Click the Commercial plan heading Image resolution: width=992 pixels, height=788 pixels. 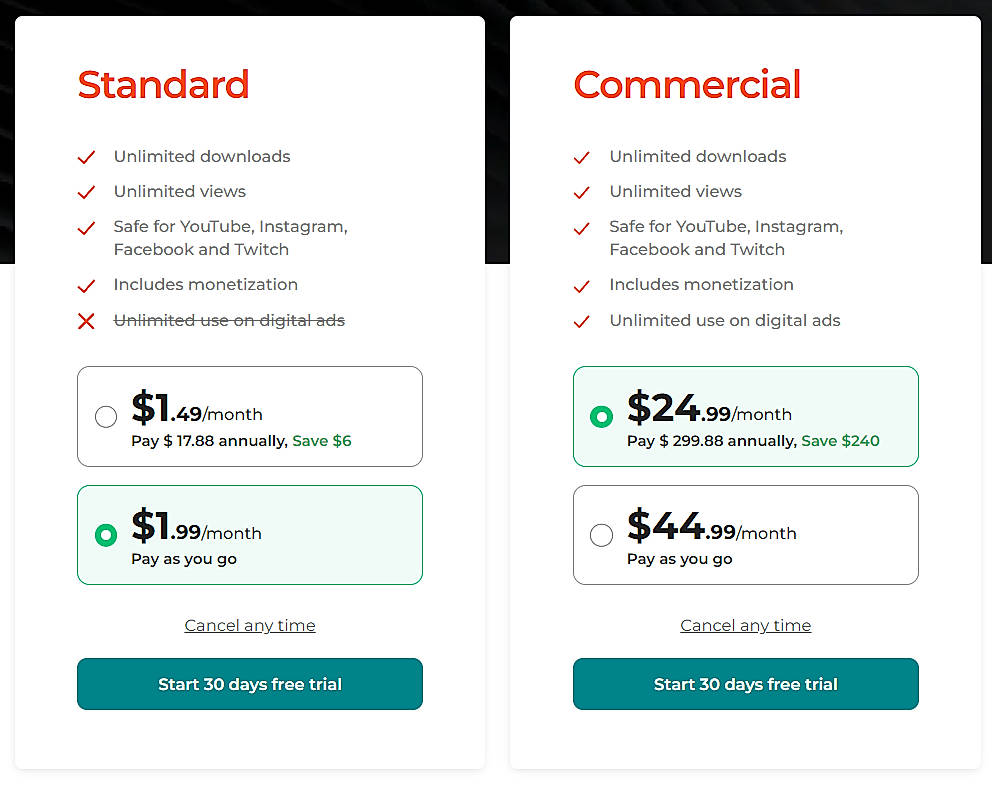[686, 85]
